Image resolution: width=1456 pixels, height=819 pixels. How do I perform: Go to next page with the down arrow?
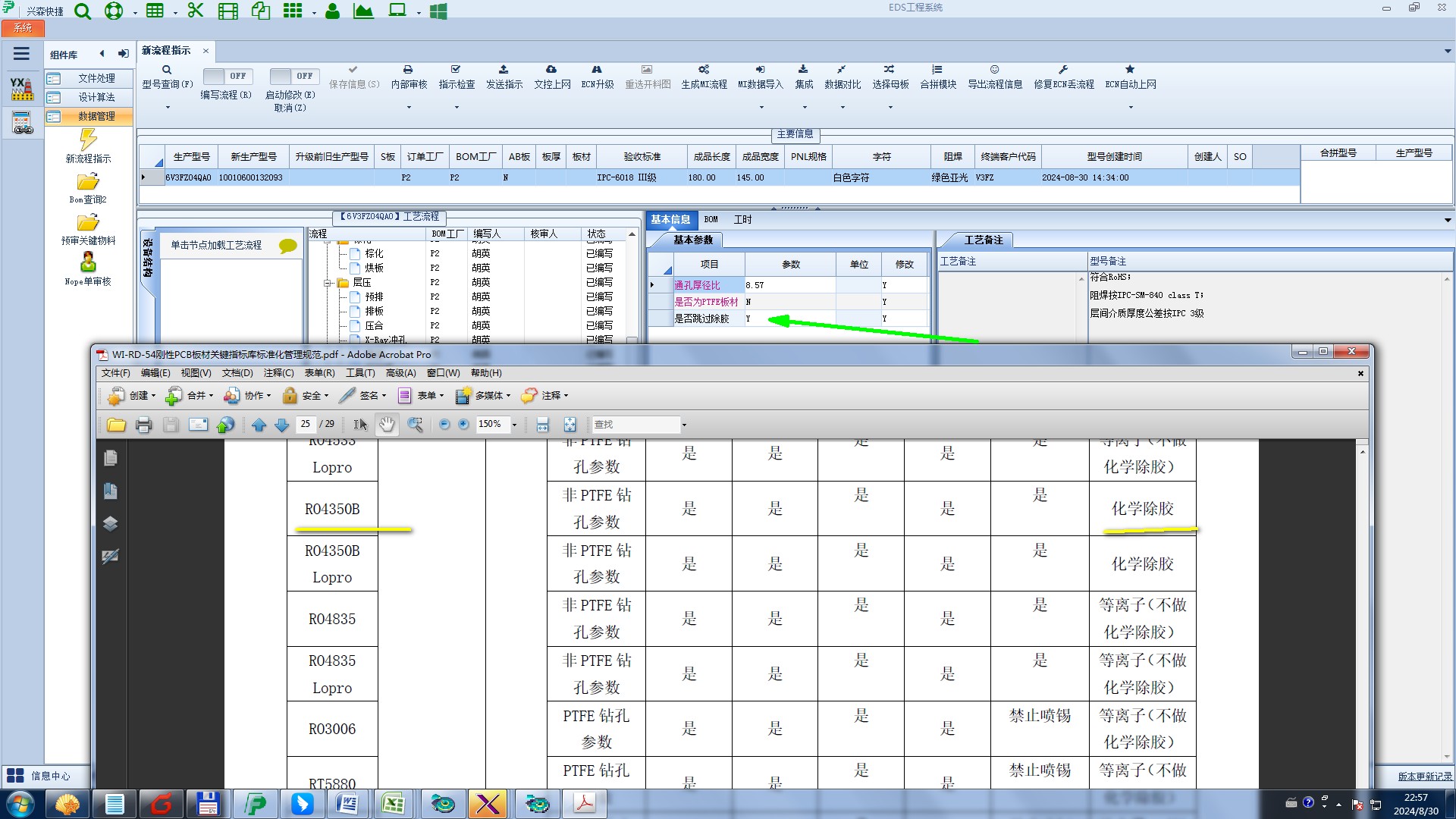[281, 425]
